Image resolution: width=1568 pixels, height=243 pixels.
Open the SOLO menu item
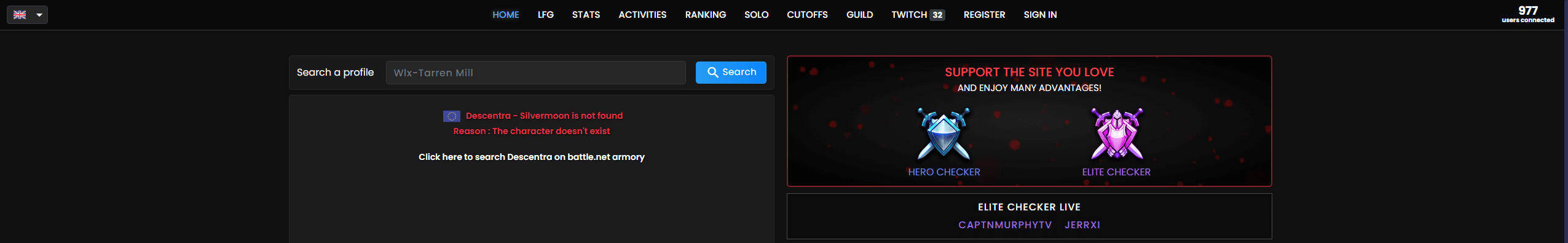(756, 15)
